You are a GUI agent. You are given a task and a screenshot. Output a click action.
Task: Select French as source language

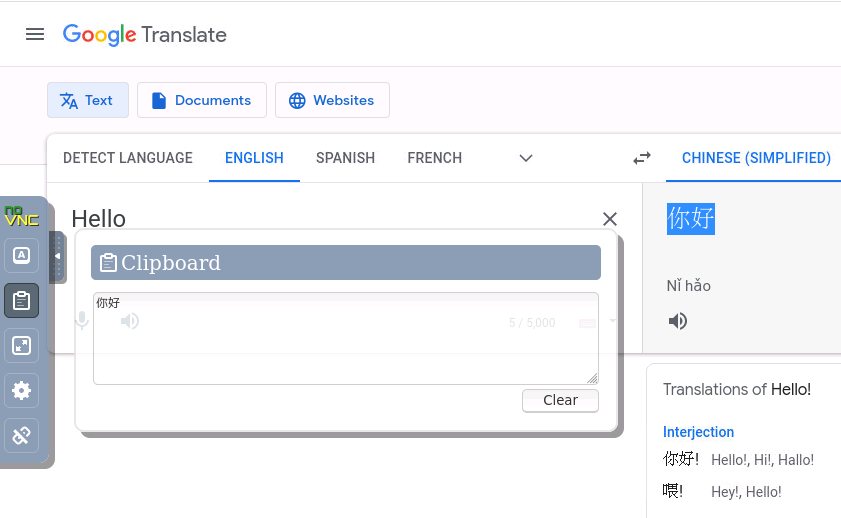pos(434,158)
